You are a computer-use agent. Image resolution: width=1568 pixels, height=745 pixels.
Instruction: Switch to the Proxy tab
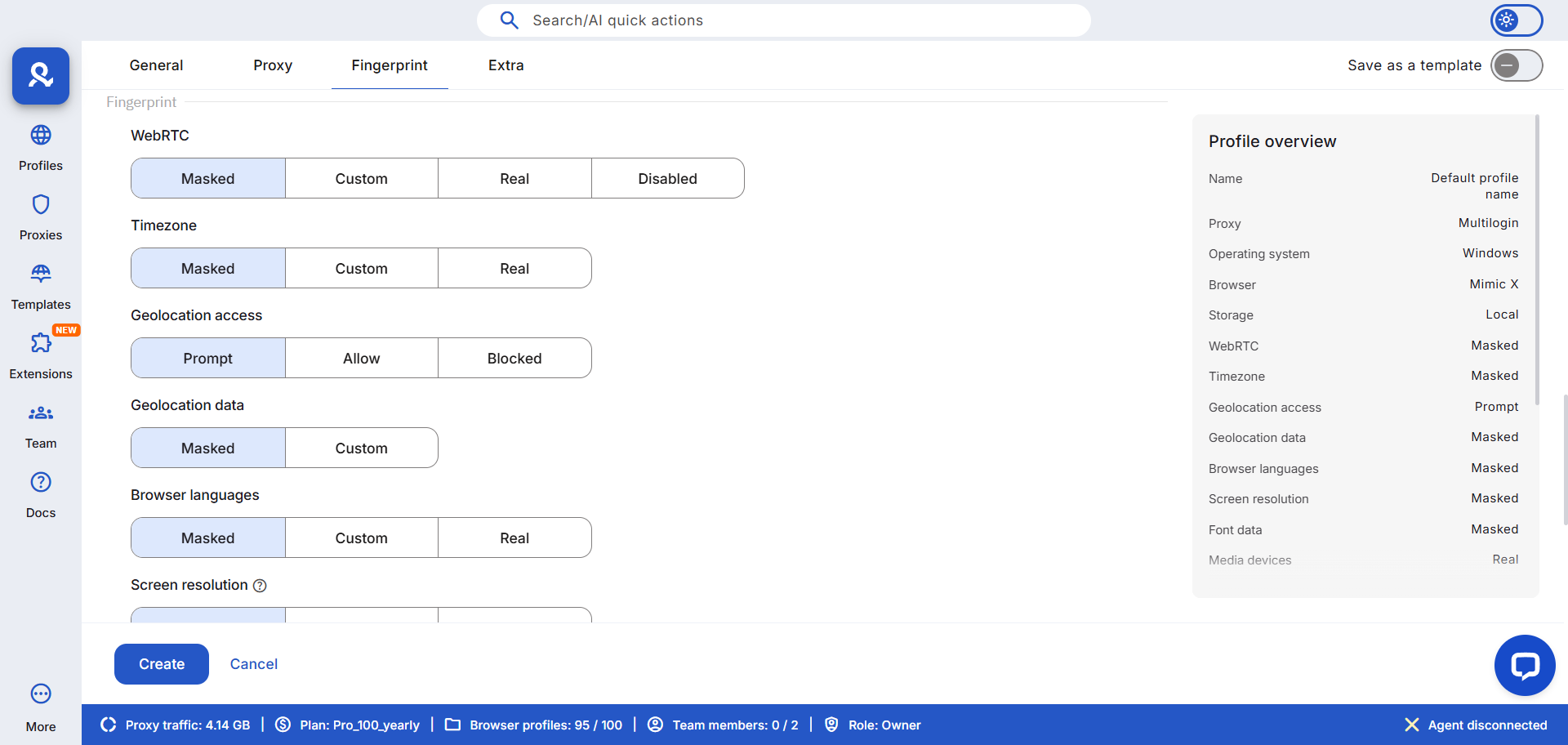pos(272,65)
